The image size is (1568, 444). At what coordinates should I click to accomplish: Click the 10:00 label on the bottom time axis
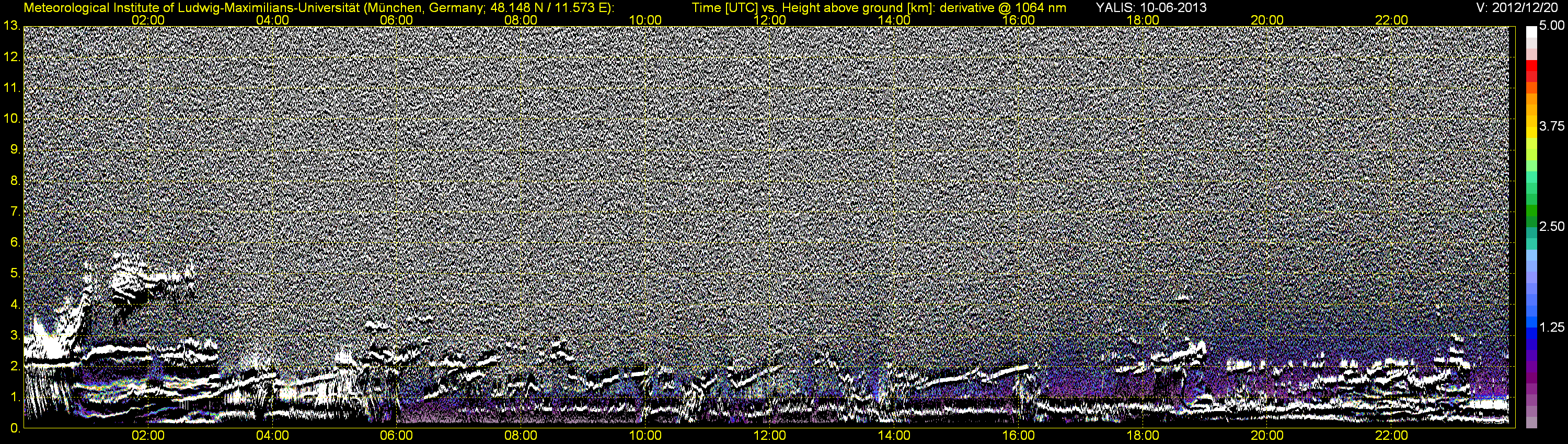coord(645,436)
